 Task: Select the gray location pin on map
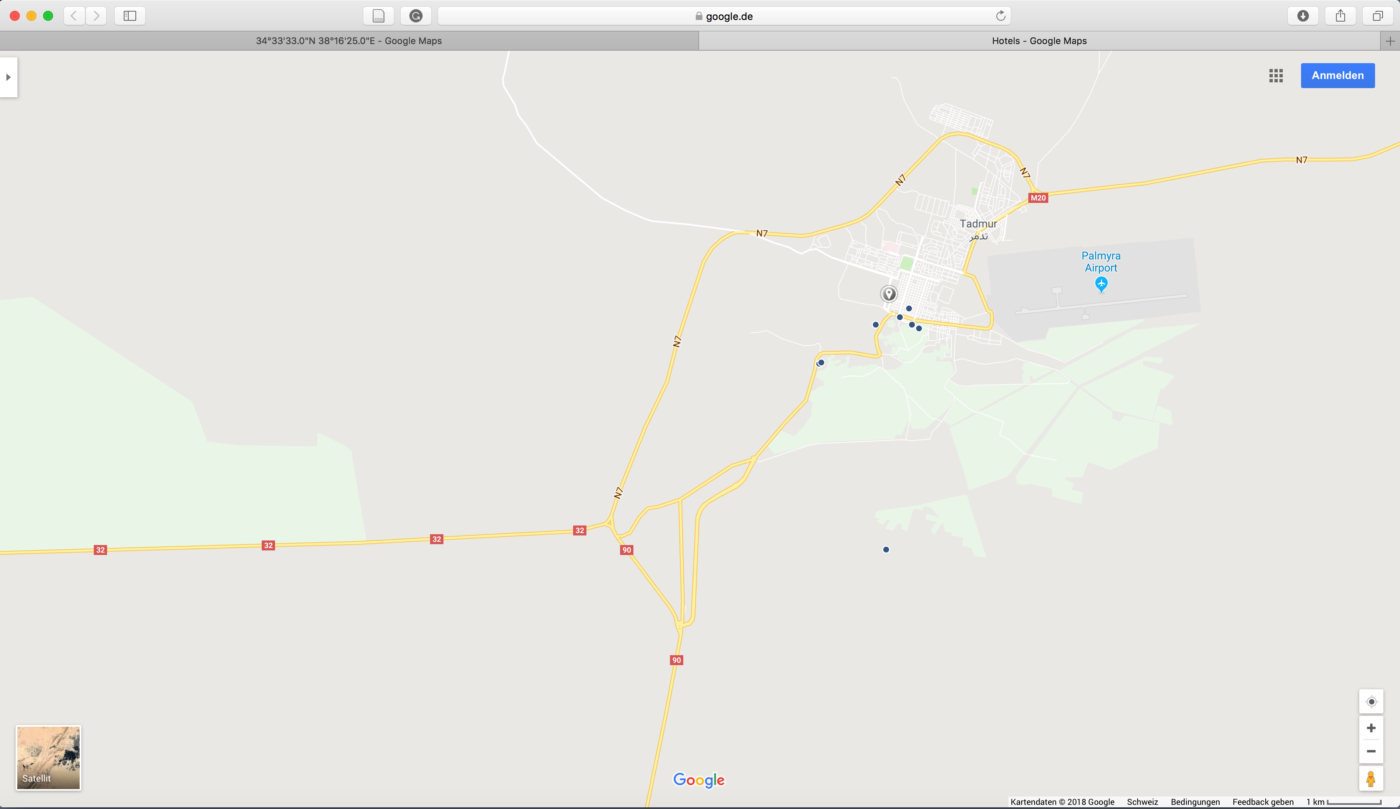coord(888,294)
